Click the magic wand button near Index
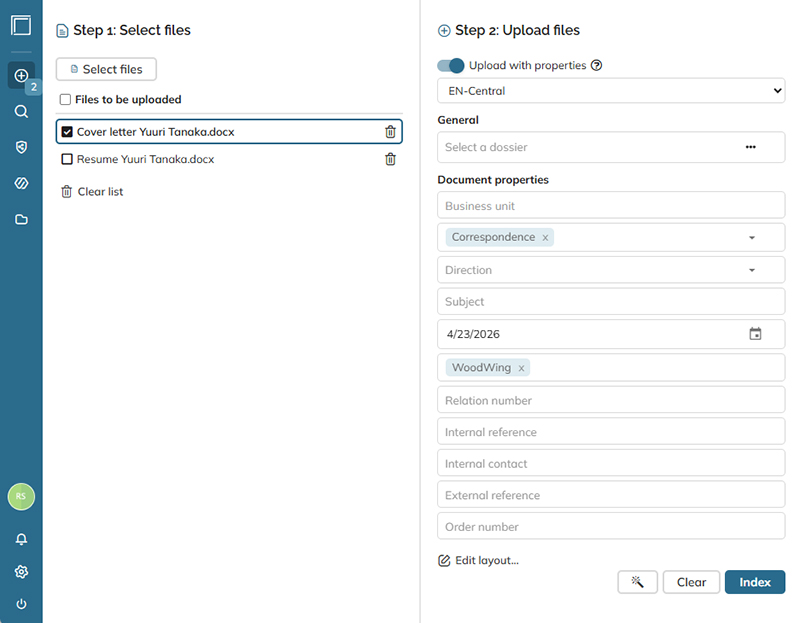 [x=637, y=582]
